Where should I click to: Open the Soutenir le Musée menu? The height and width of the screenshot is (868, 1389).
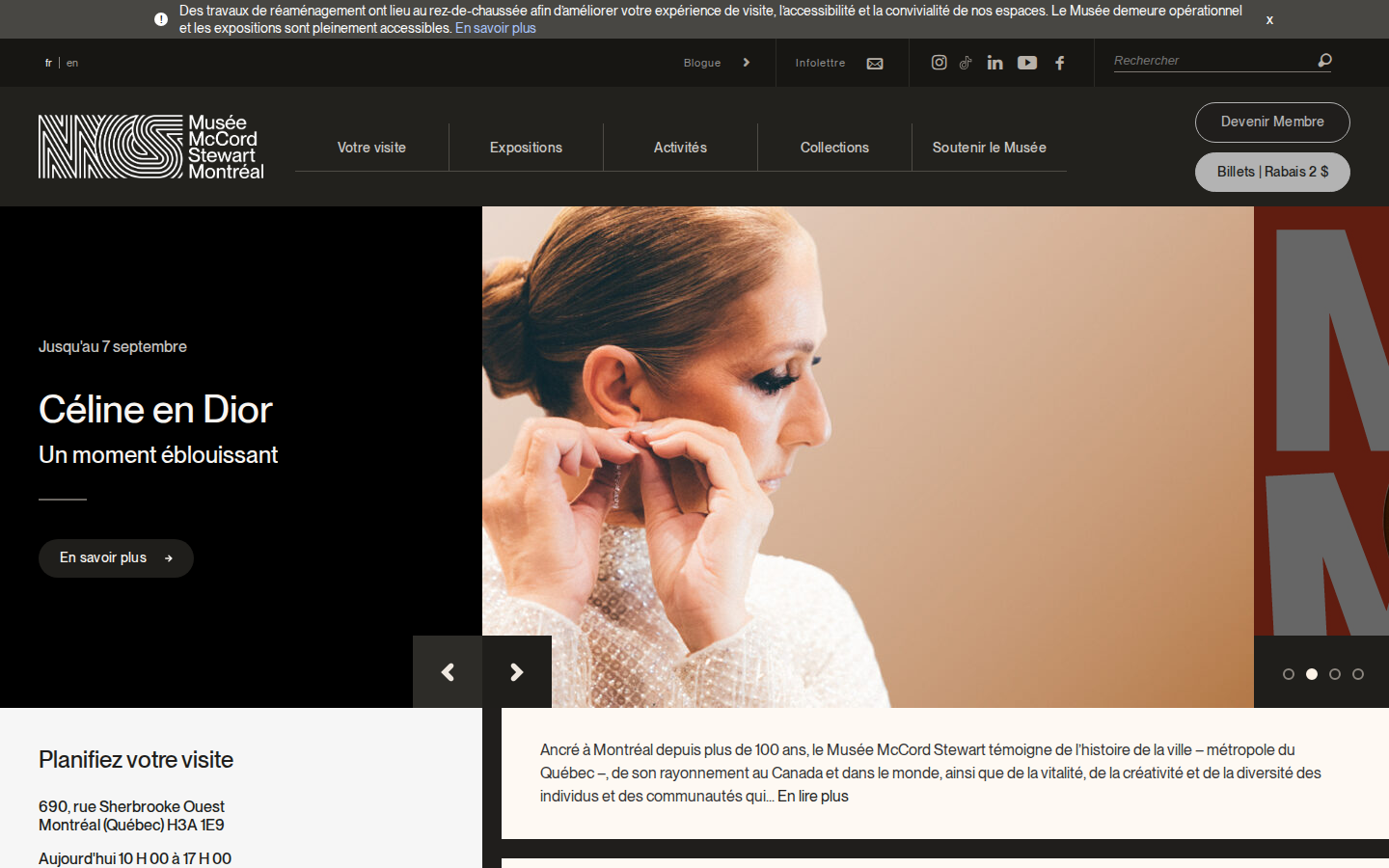990,148
